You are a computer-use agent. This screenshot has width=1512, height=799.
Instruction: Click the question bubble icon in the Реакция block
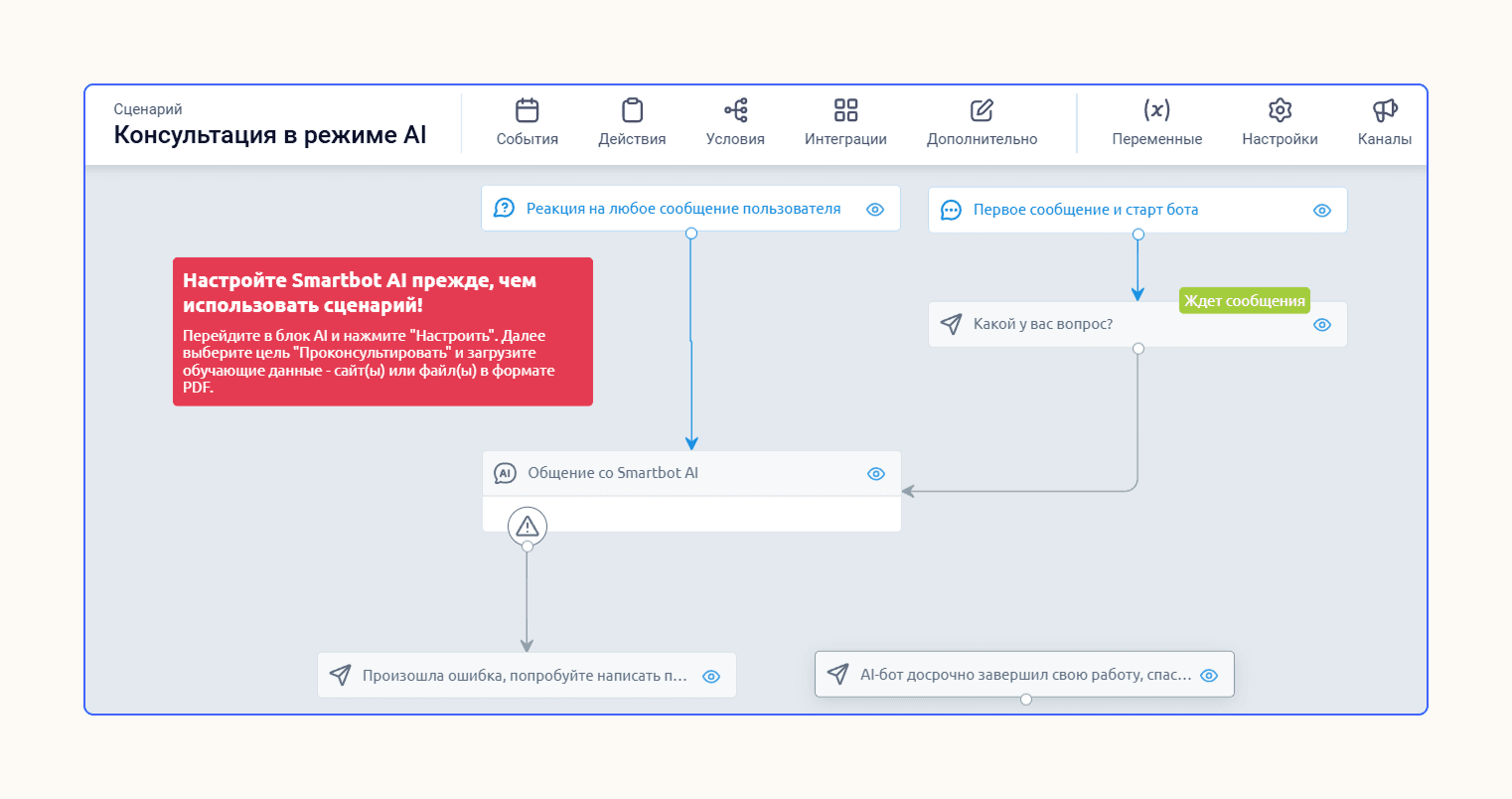pyautogui.click(x=505, y=208)
